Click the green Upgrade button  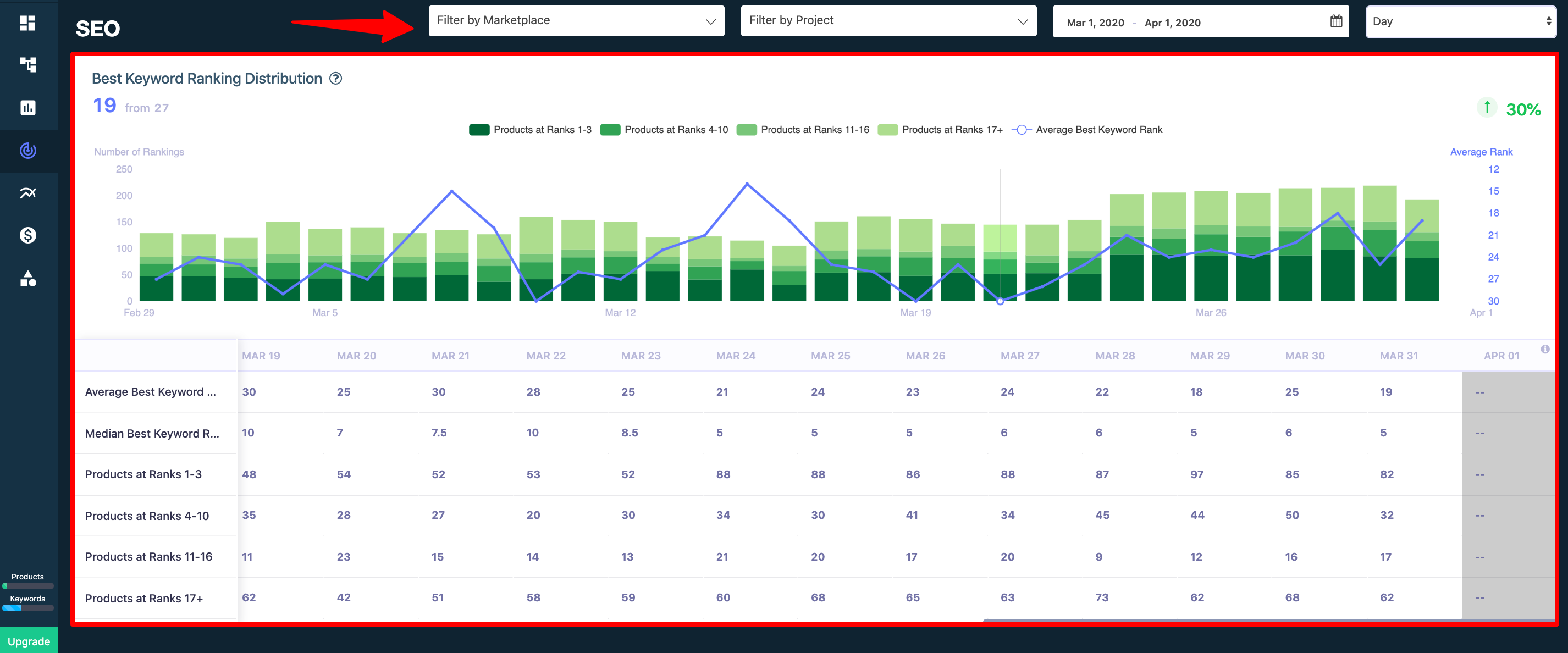tap(29, 641)
